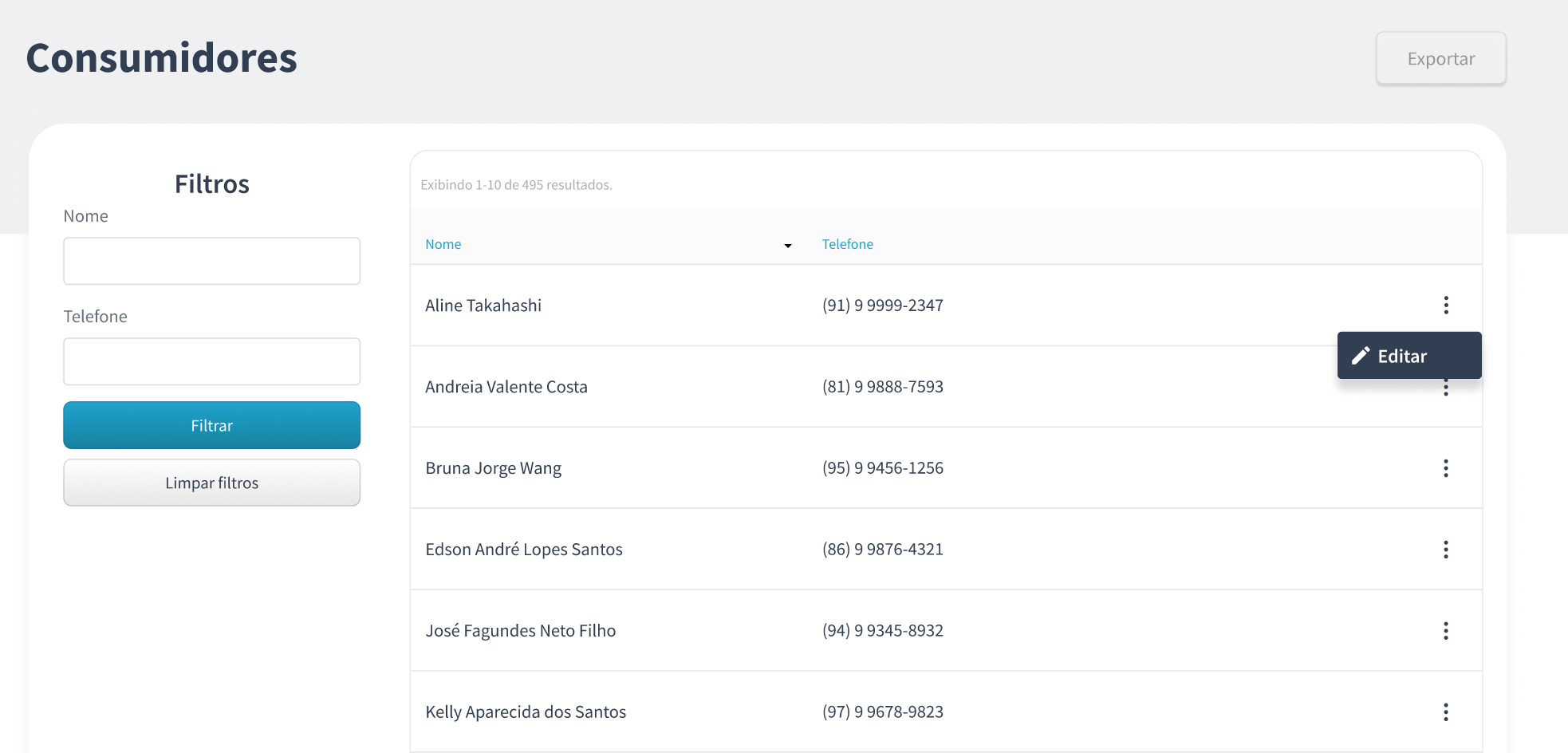Click the pencil icon in the Editar popup
Viewport: 1568px width, 753px height.
pos(1361,356)
